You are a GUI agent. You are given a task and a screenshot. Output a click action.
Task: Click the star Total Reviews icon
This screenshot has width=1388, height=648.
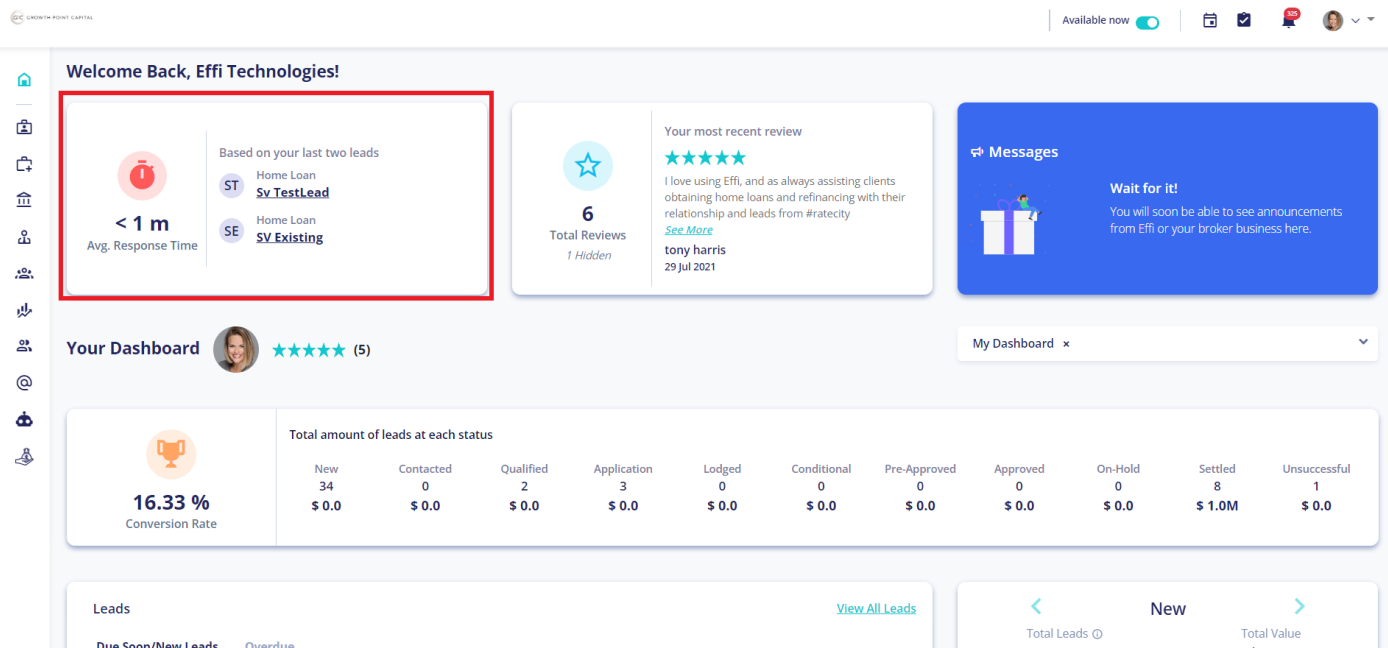(588, 166)
